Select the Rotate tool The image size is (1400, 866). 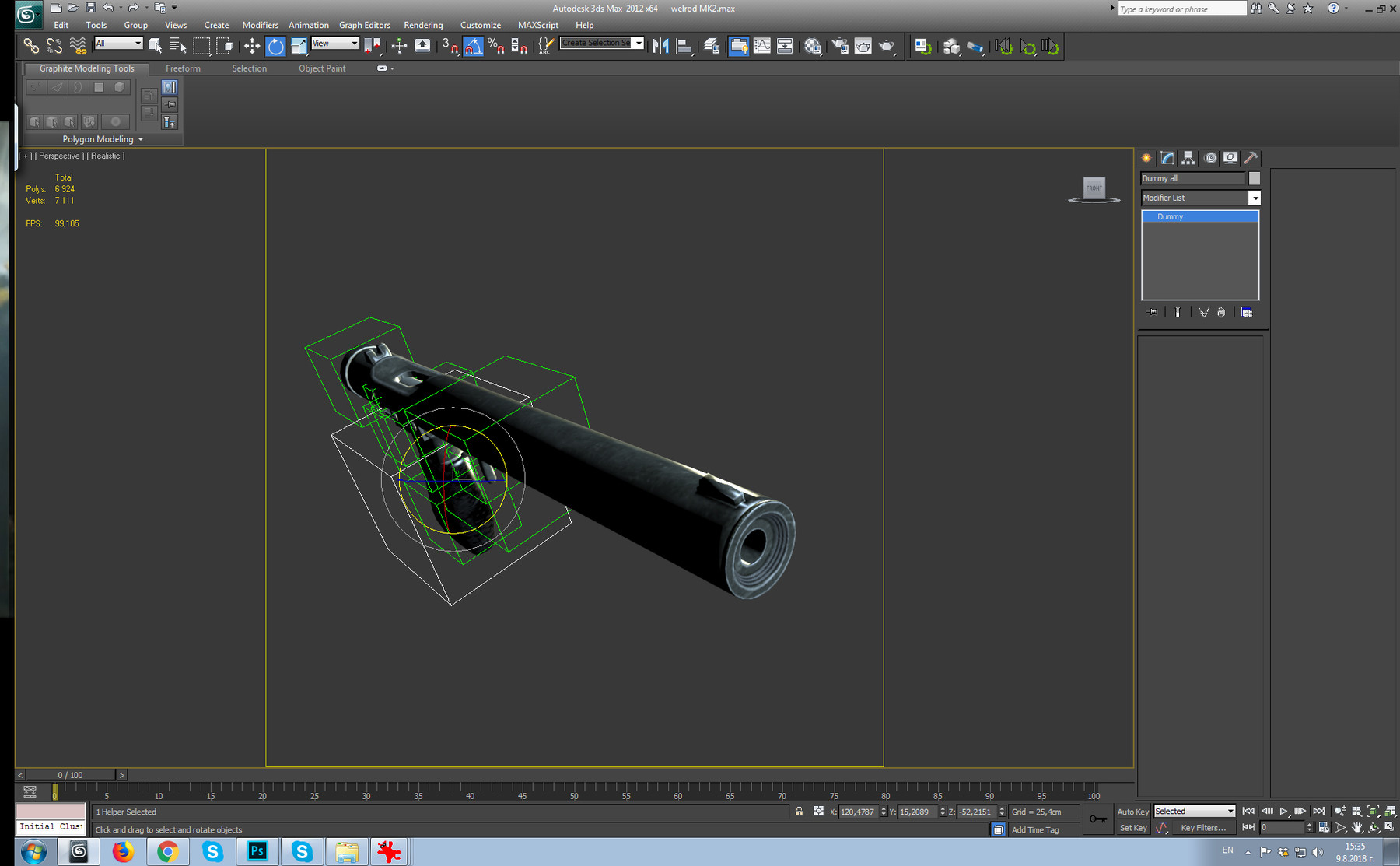click(x=276, y=46)
